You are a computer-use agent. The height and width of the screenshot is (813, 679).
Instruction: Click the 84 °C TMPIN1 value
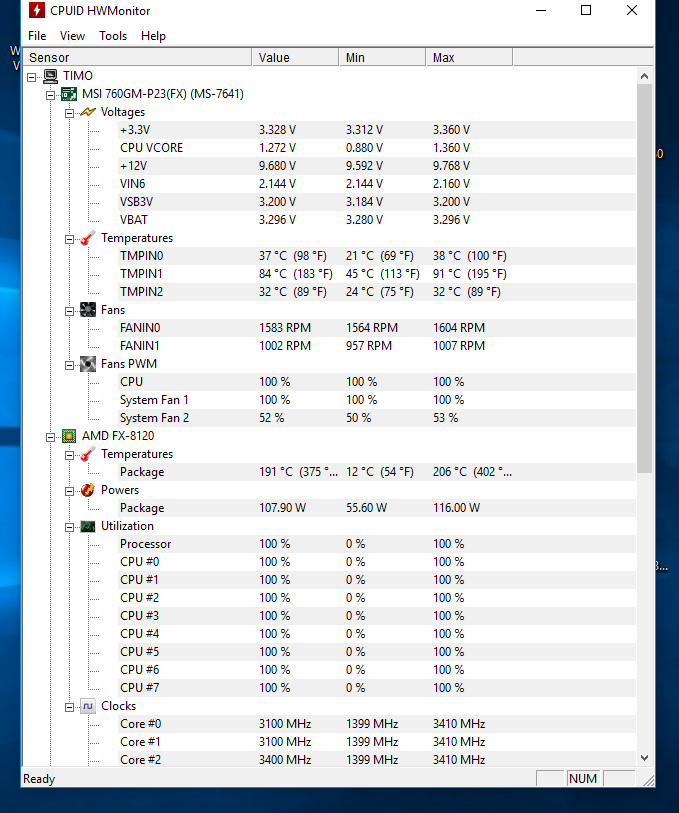coord(296,274)
